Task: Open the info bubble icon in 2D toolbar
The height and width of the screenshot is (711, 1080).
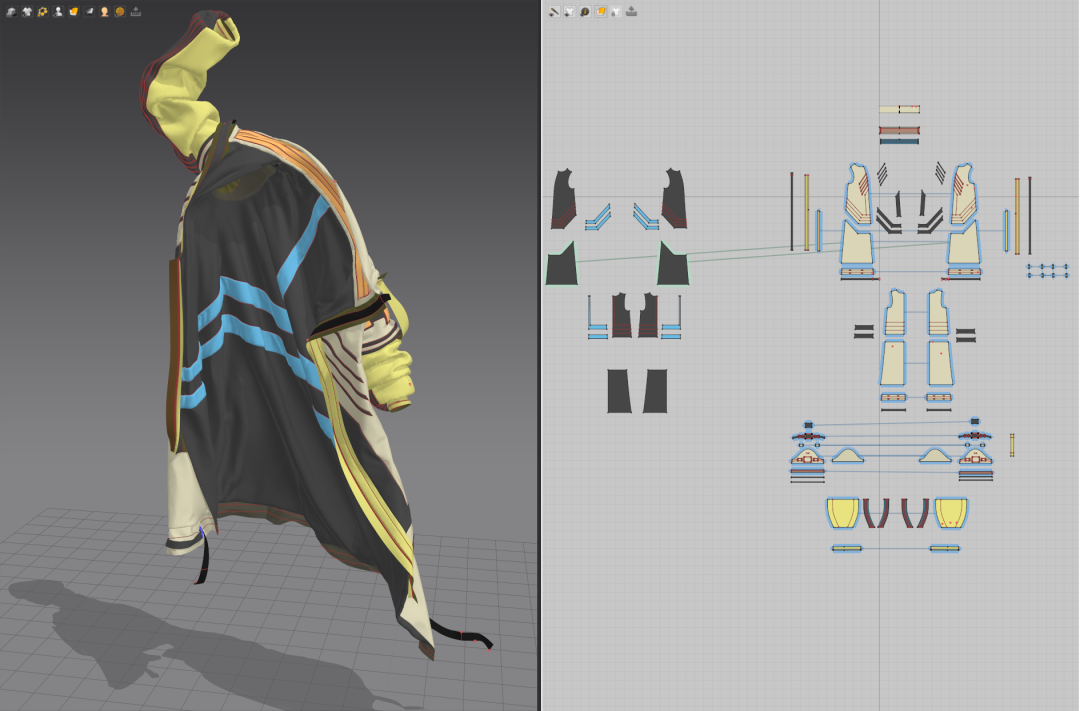Action: coord(585,12)
